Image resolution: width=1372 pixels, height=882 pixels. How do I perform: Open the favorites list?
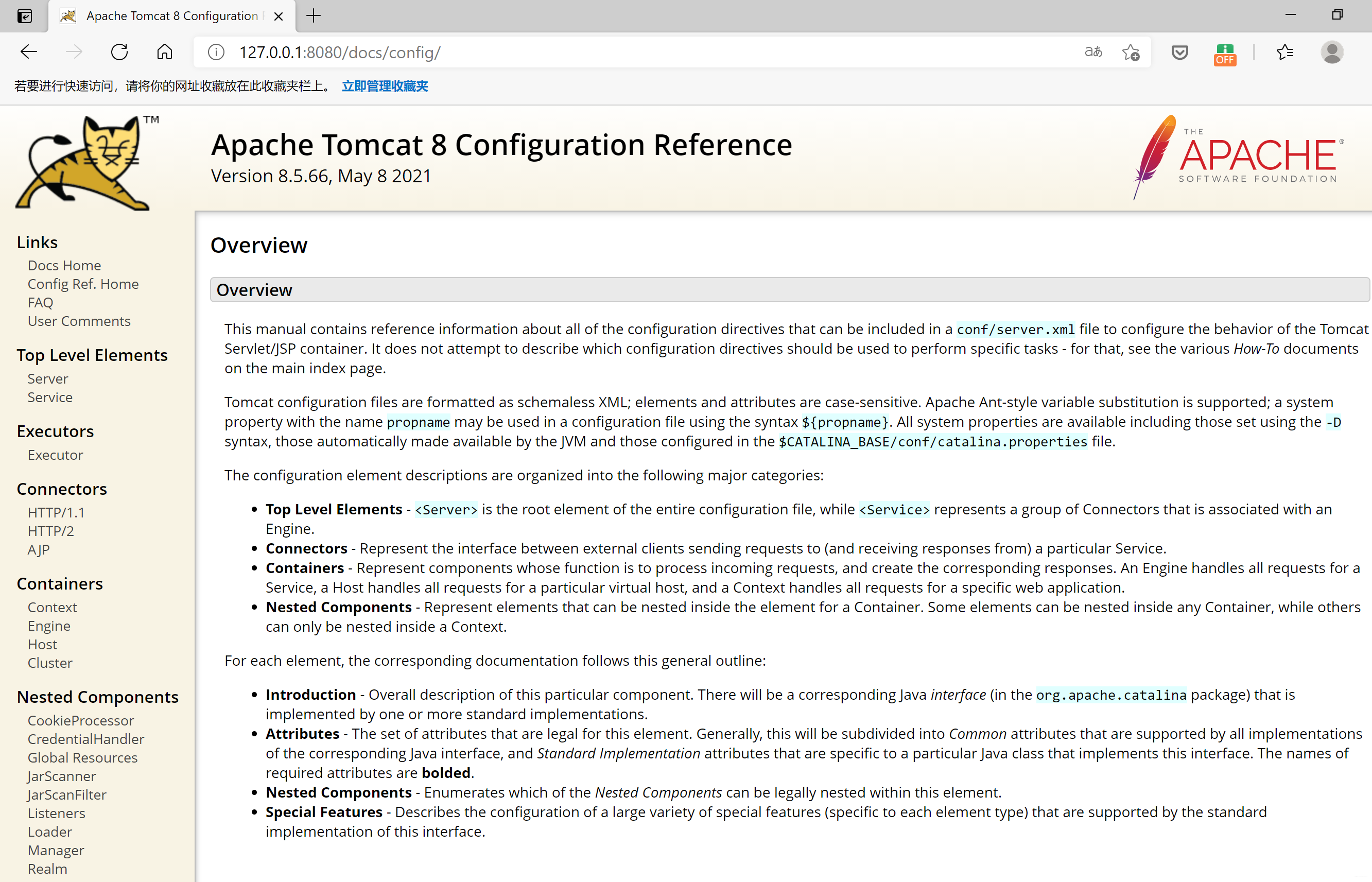1284,52
